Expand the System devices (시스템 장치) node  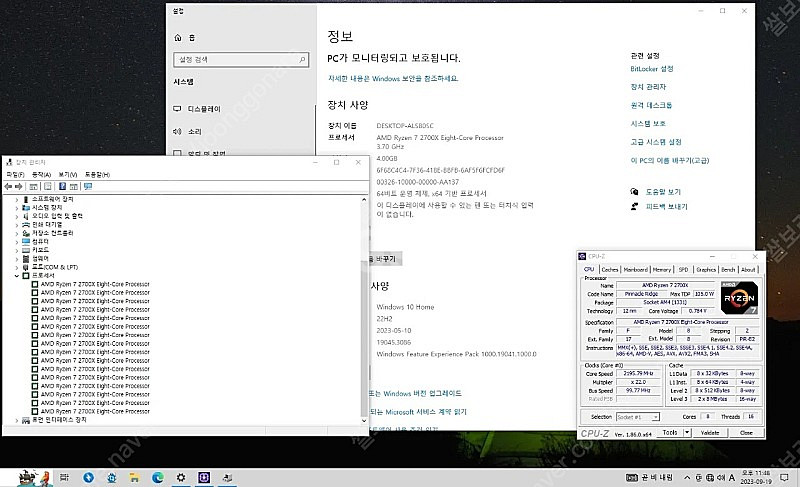point(17,208)
